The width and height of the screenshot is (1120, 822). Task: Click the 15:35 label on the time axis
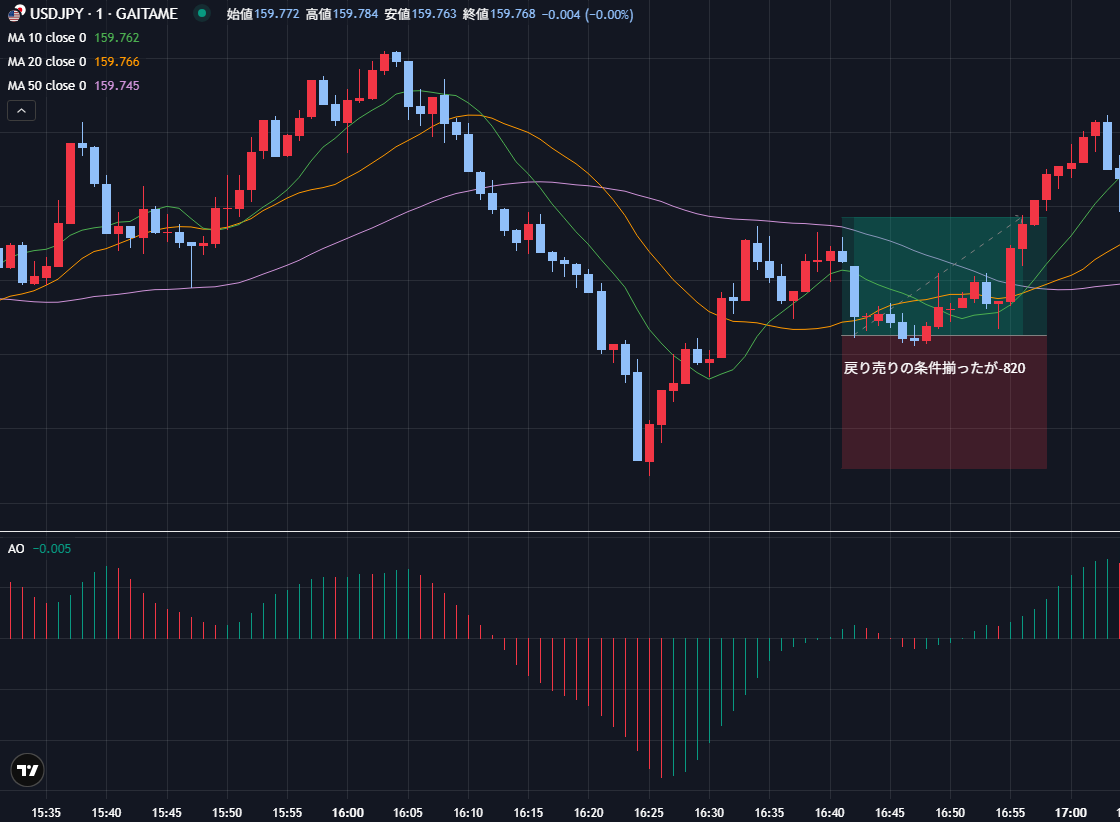click(x=46, y=812)
